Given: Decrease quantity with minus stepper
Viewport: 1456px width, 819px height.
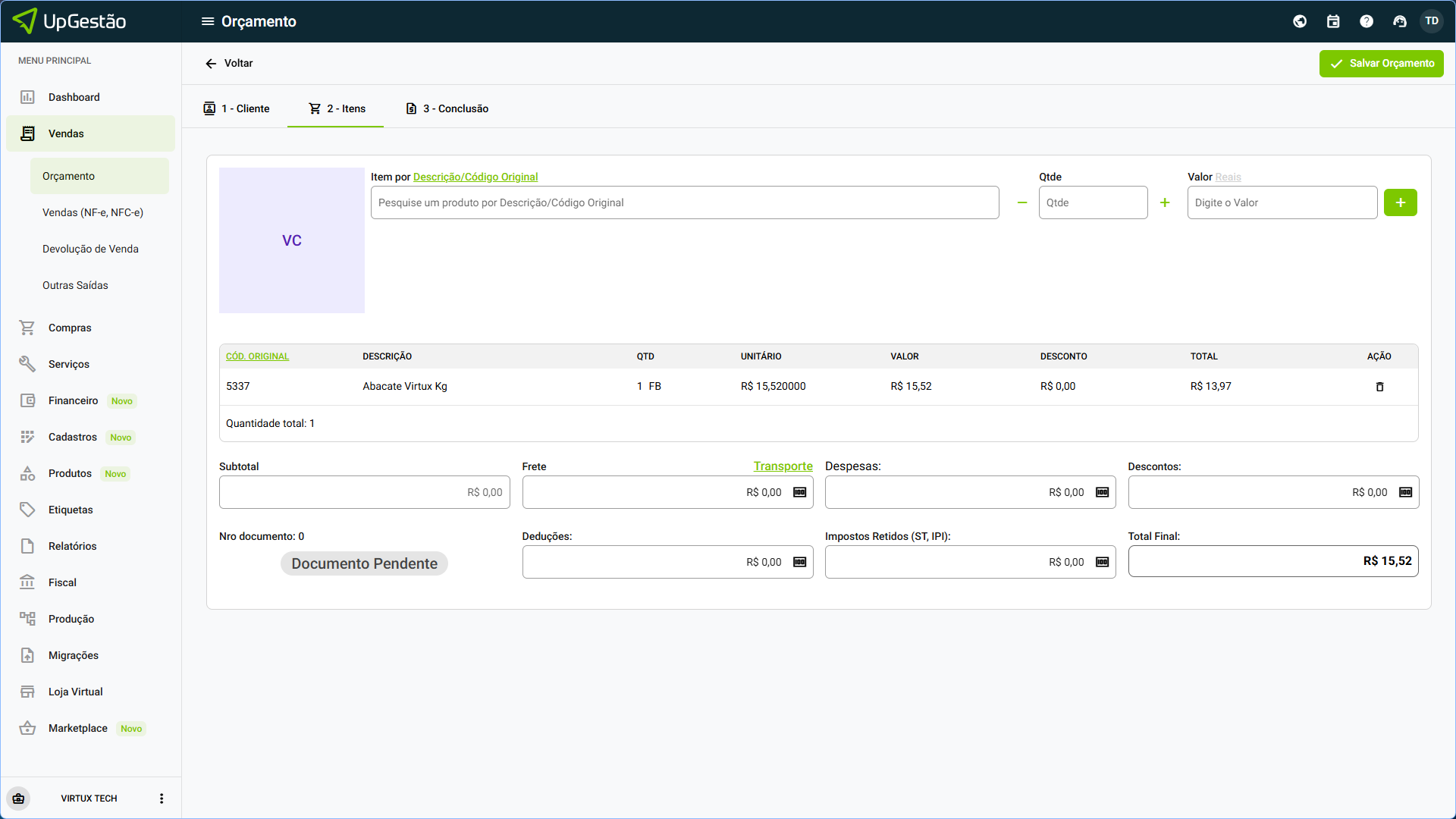Looking at the screenshot, I should 1022,202.
